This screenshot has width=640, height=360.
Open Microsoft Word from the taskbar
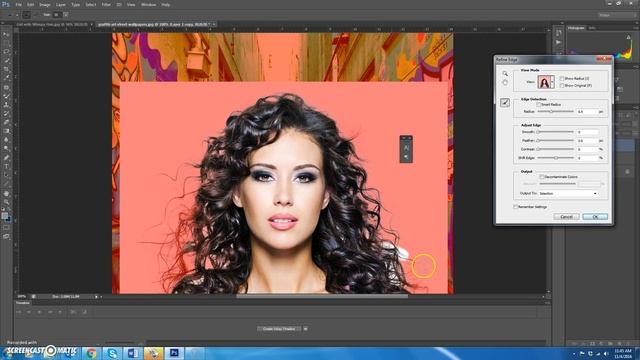click(x=133, y=353)
